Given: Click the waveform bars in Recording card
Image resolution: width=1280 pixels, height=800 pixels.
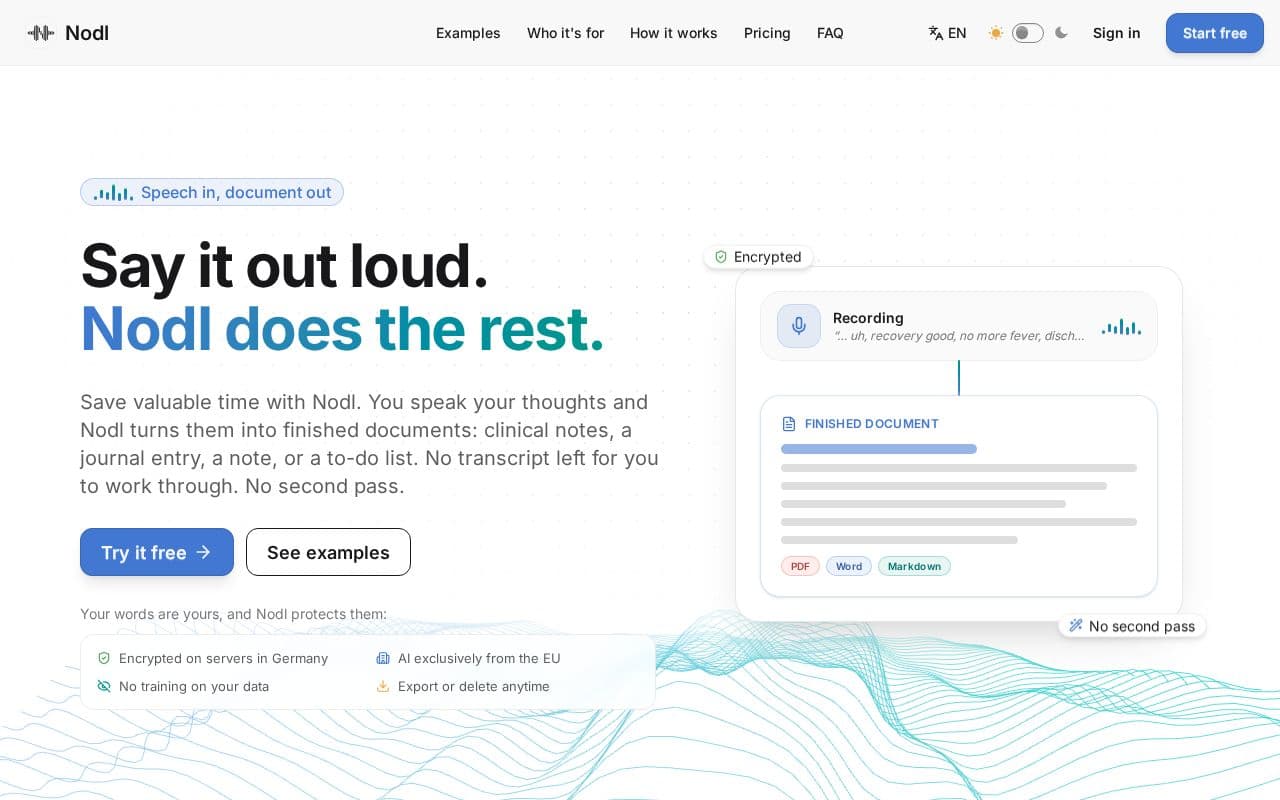Looking at the screenshot, I should [x=1121, y=327].
